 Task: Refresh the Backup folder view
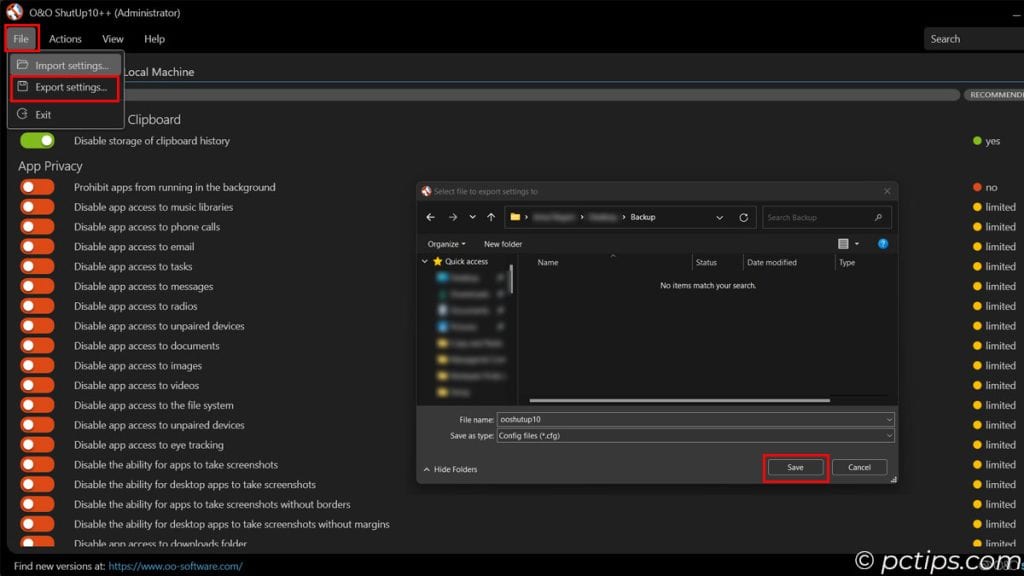tap(743, 217)
